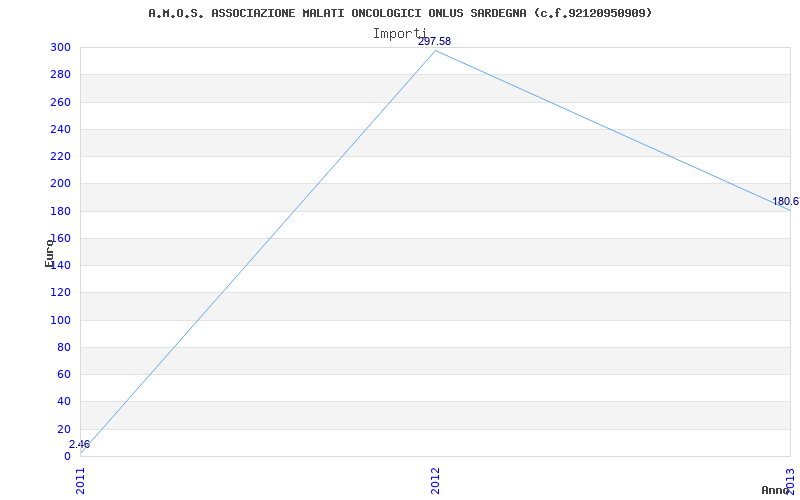Click the 300 y-axis tick label

click(60, 47)
